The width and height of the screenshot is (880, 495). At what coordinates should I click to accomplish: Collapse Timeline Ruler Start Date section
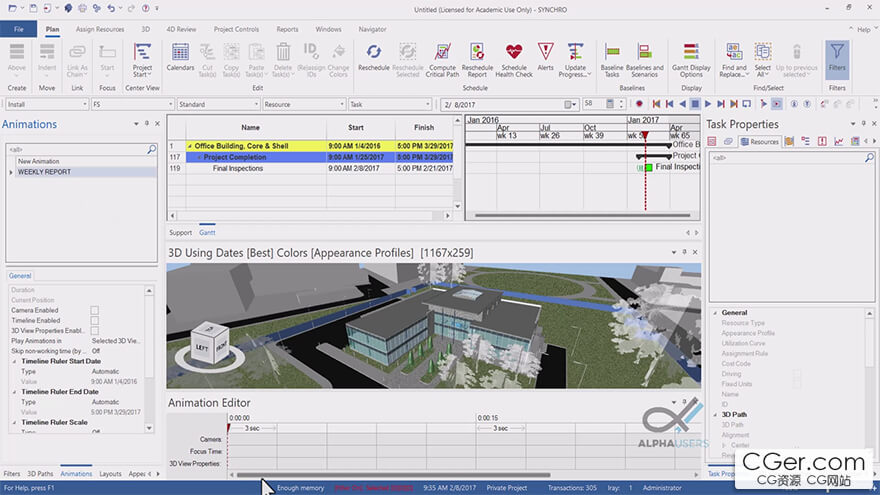[15, 361]
